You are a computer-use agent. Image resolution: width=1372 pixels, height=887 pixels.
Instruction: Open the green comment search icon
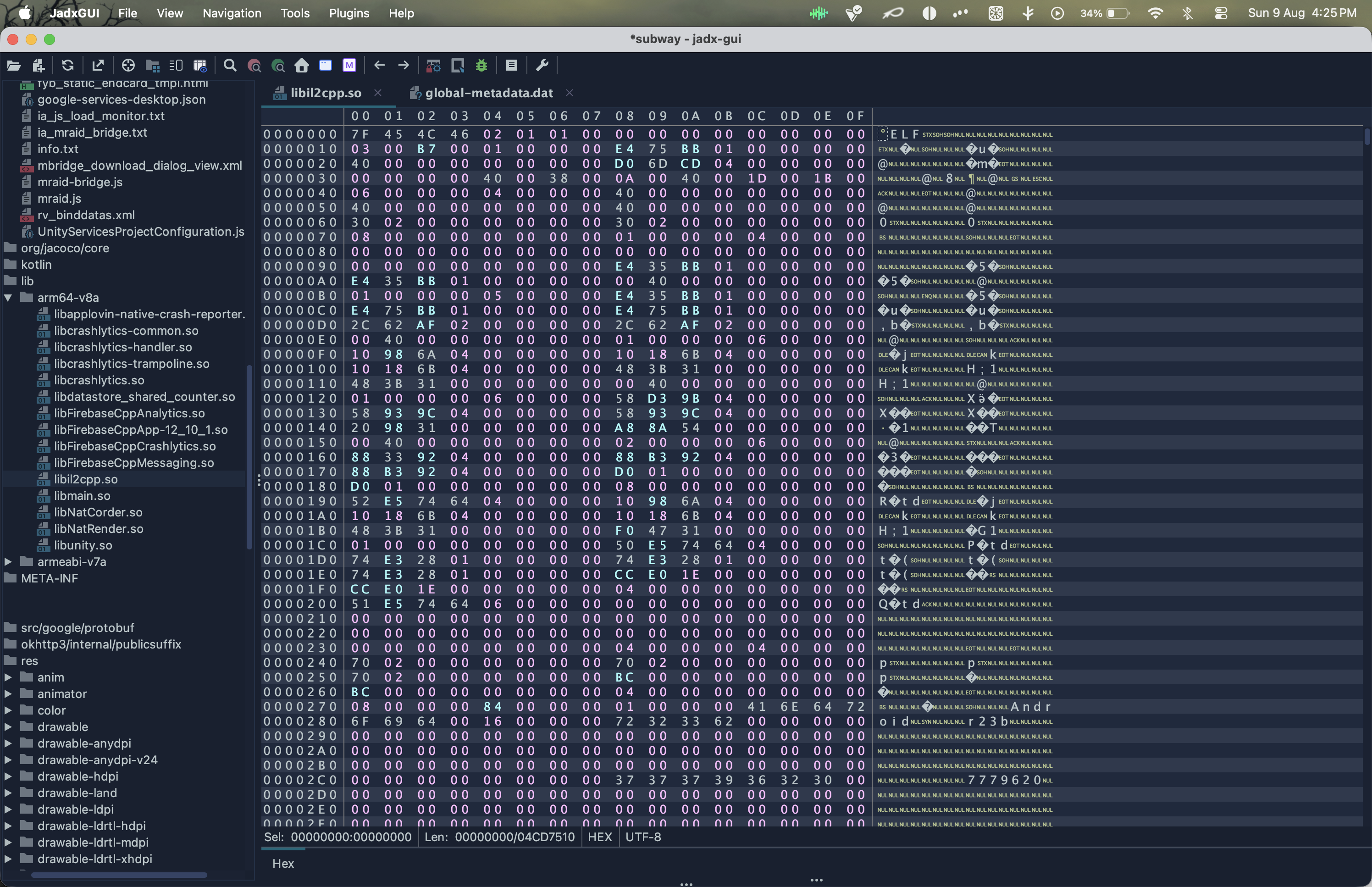(278, 65)
